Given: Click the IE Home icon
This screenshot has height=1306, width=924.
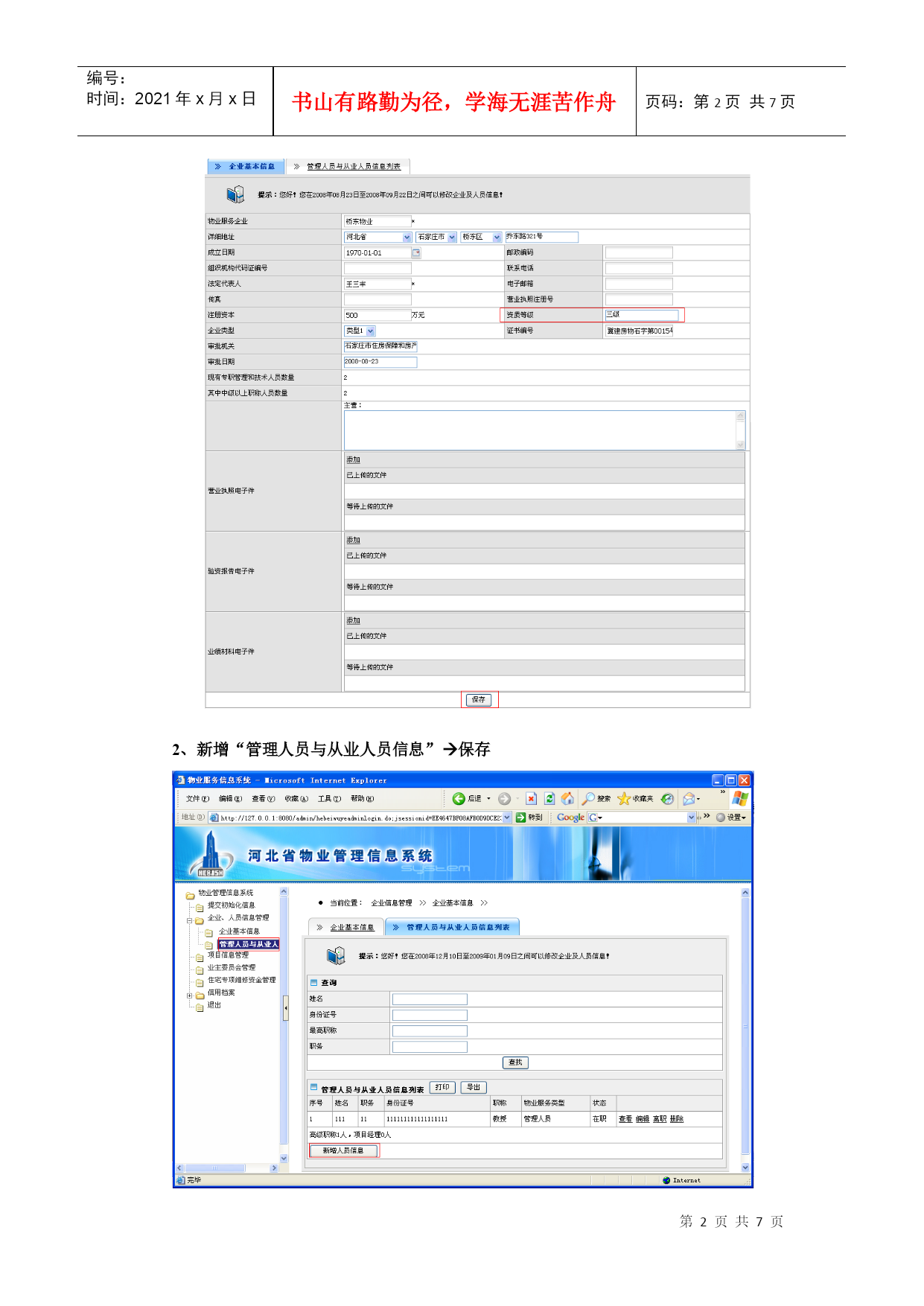Looking at the screenshot, I should 567,799.
